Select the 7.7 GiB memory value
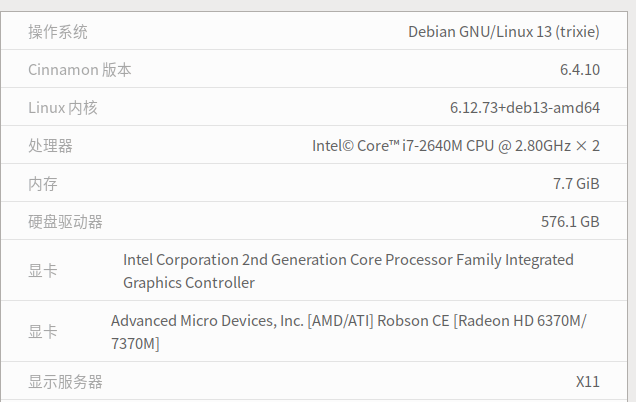This screenshot has width=636, height=402. tap(576, 184)
